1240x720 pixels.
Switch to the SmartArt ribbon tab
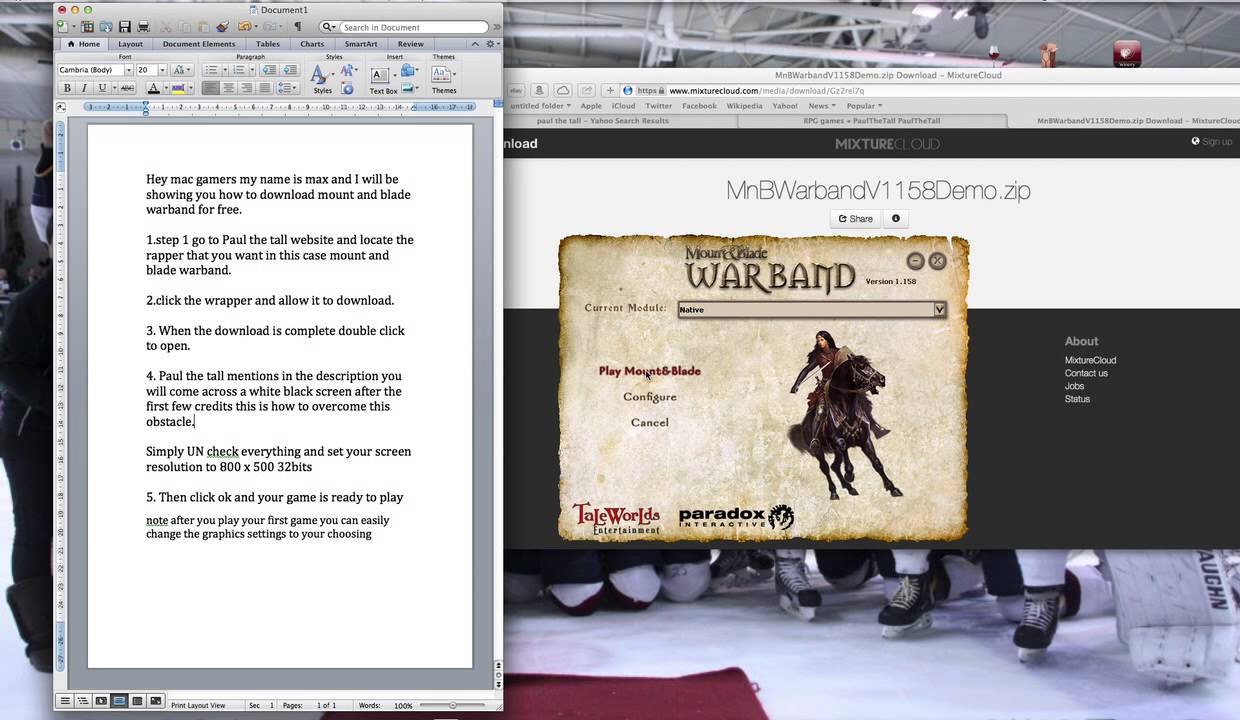tap(361, 44)
